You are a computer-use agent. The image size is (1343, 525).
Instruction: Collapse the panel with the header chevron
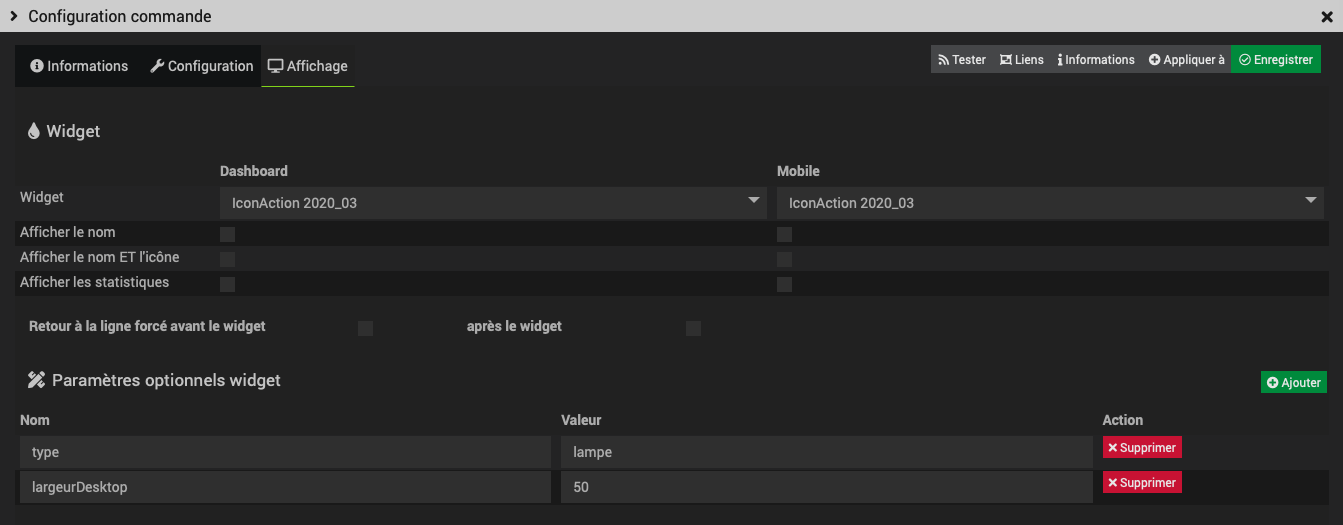tap(14, 16)
